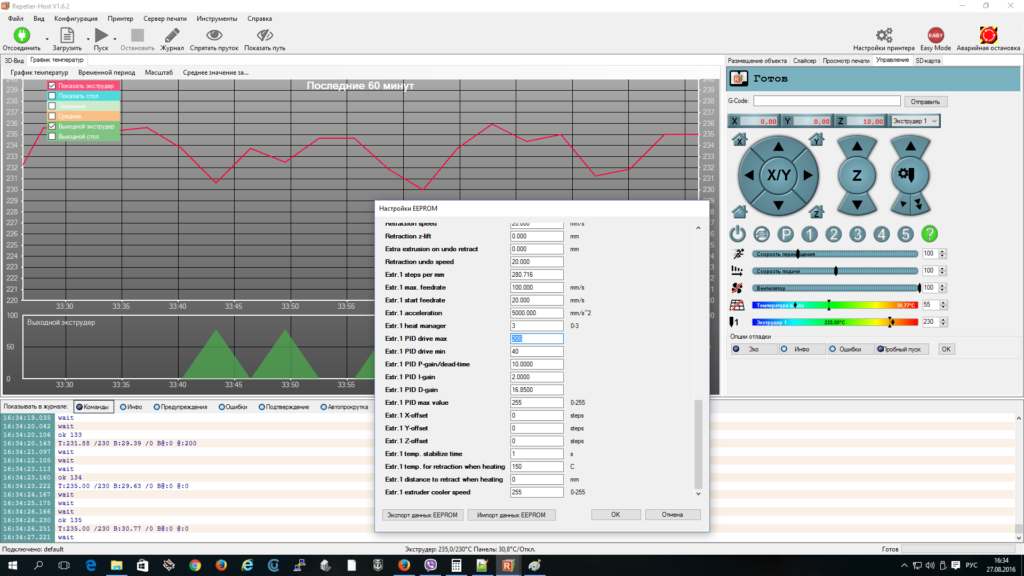Open the Загрузить load file icon
Image resolution: width=1024 pixels, height=576 pixels.
[67, 35]
